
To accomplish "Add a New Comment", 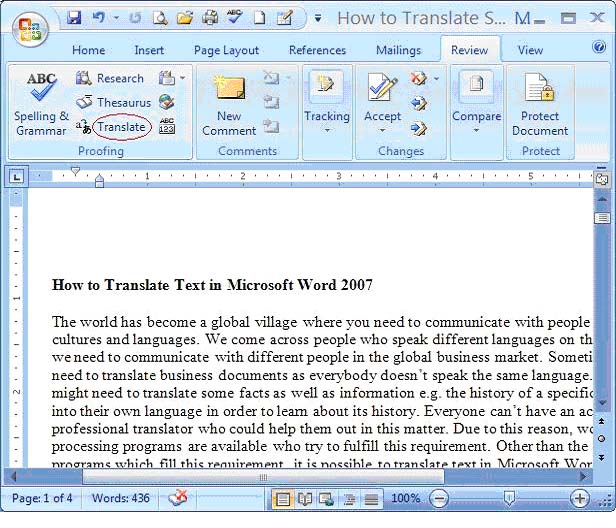I will pos(229,105).
